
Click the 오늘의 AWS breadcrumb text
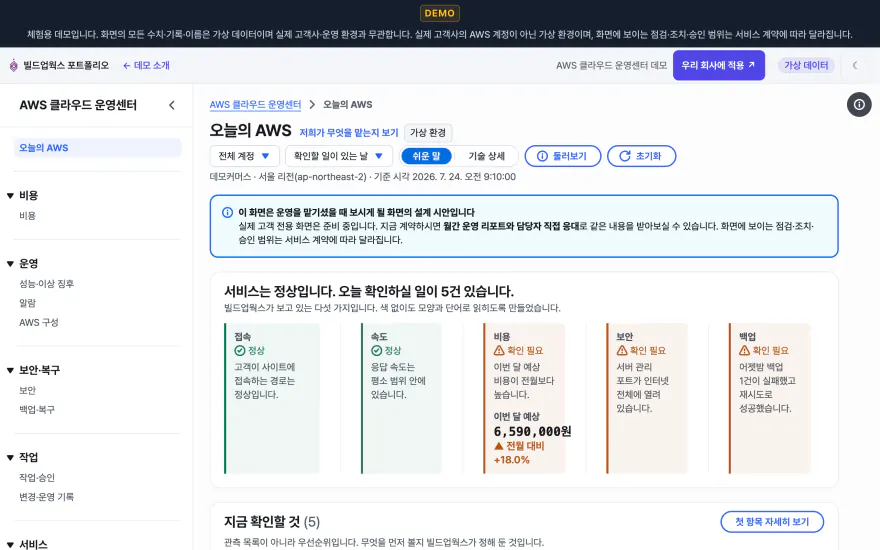pyautogui.click(x=347, y=104)
